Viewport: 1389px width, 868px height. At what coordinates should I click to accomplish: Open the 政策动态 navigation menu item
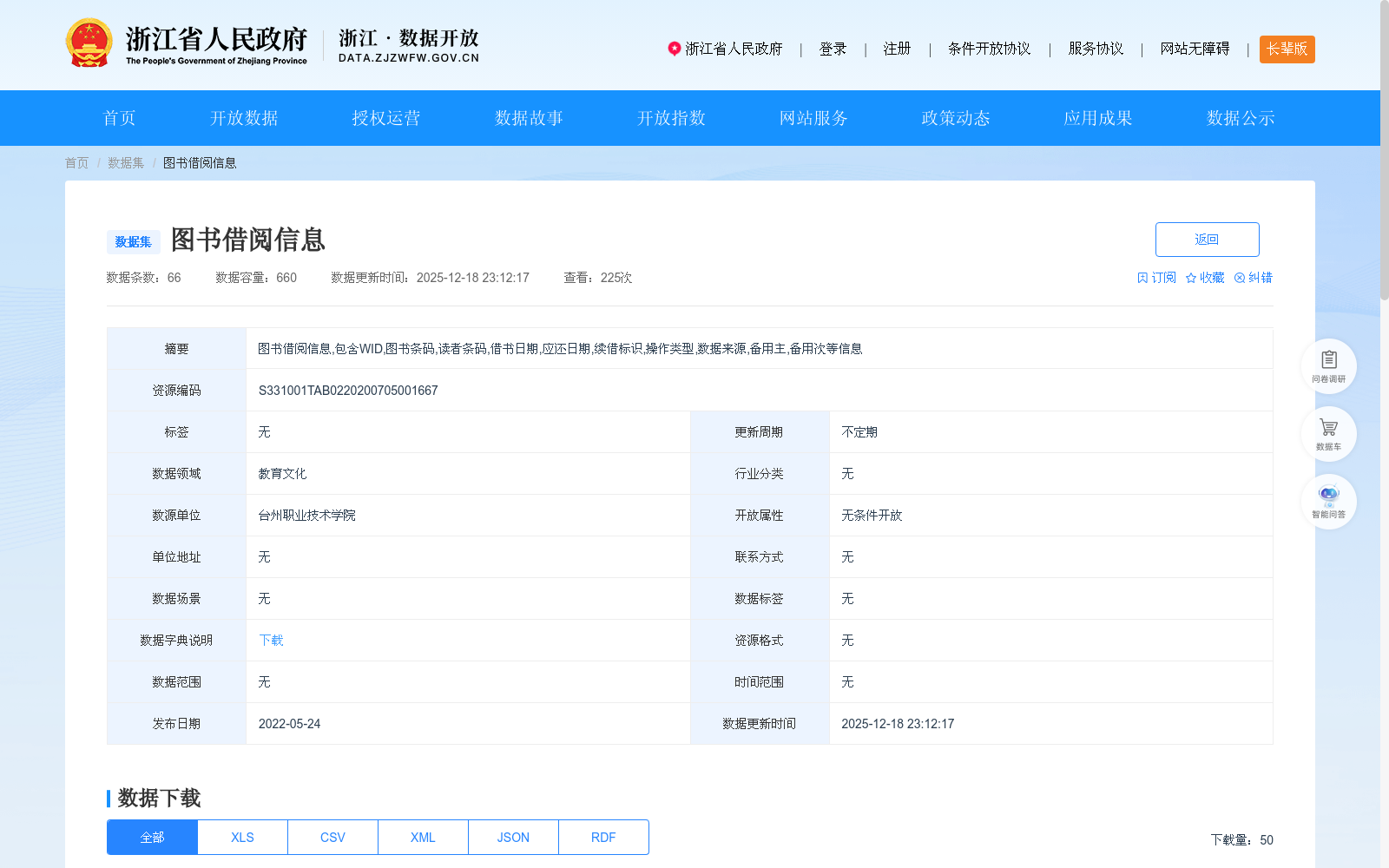(x=956, y=118)
